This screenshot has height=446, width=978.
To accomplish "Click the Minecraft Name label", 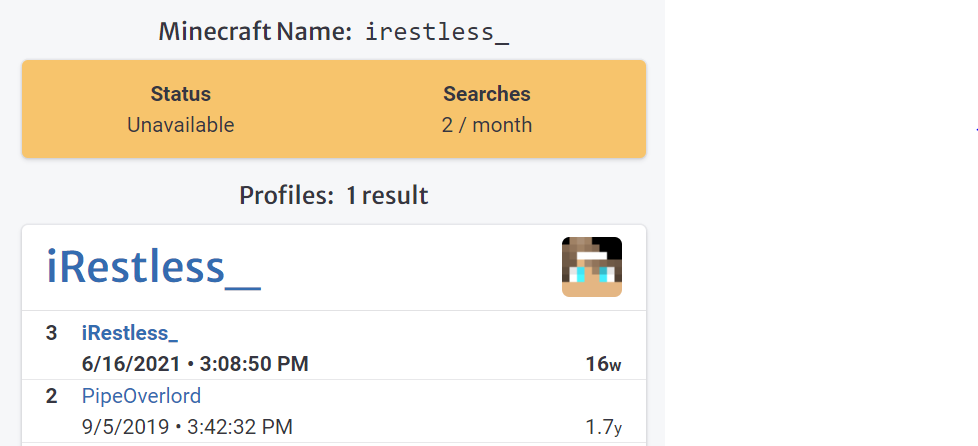I will tap(256, 31).
